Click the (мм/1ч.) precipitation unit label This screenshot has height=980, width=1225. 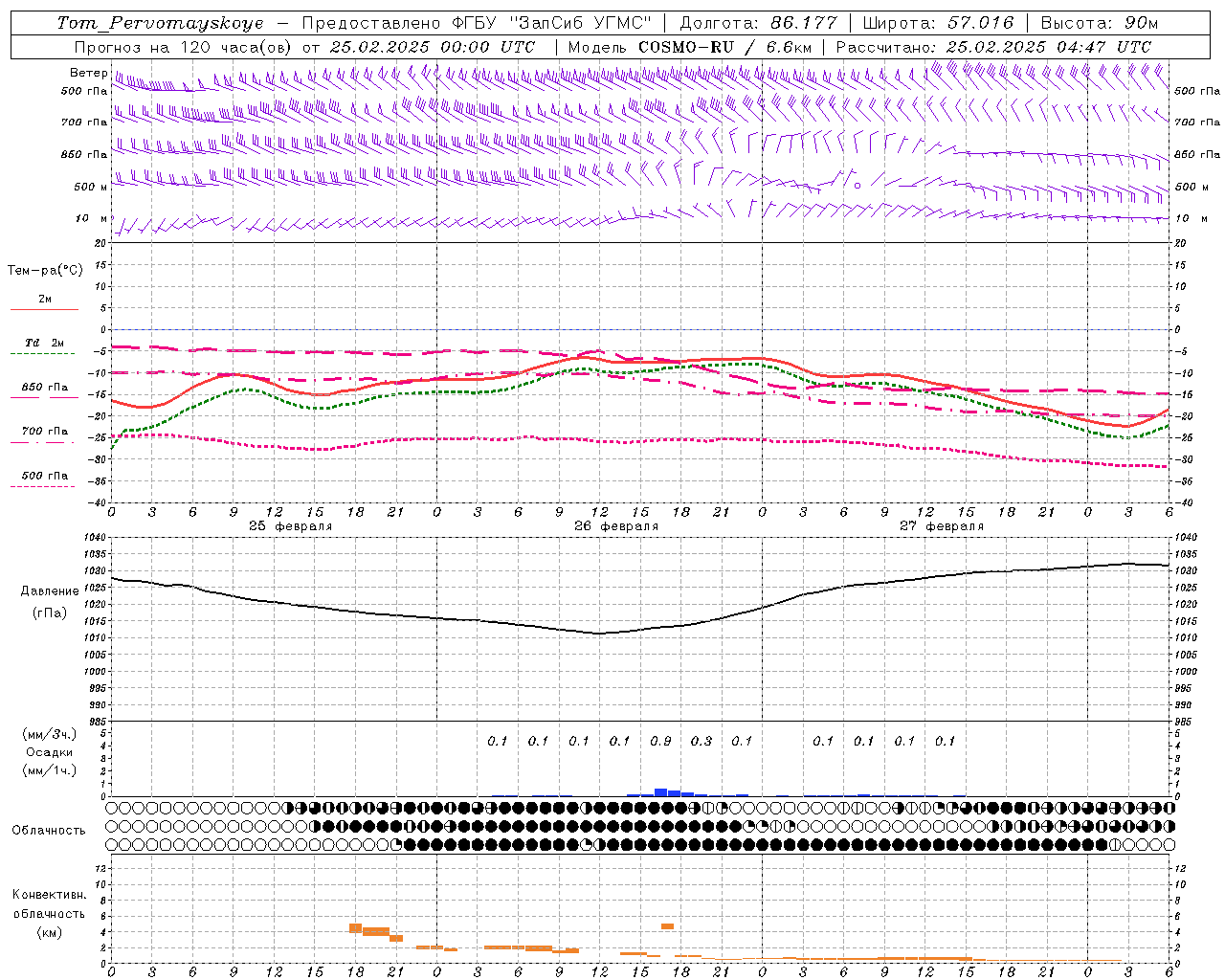pos(49,770)
